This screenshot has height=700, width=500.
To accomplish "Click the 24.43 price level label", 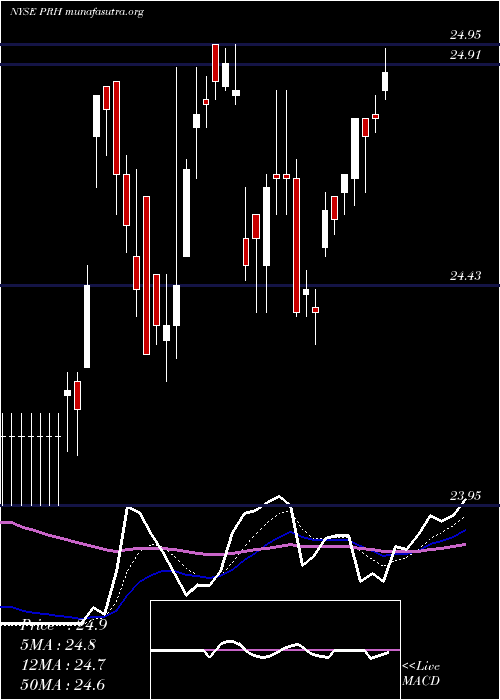I will (x=465, y=276).
